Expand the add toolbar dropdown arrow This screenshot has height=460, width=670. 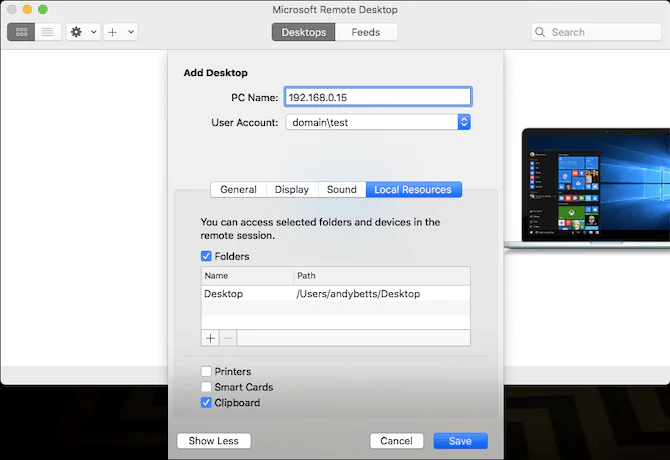click(131, 32)
